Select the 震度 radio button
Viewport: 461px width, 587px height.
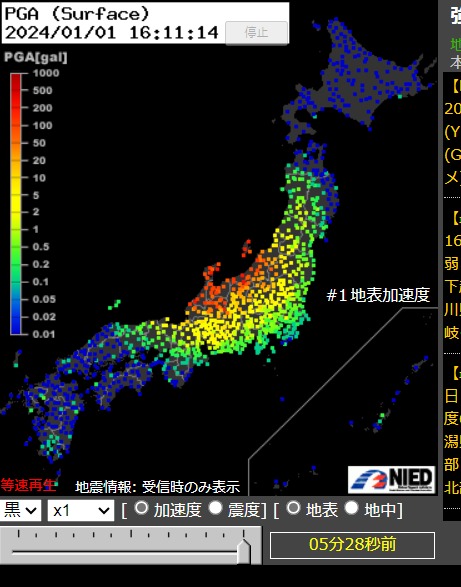215,508
